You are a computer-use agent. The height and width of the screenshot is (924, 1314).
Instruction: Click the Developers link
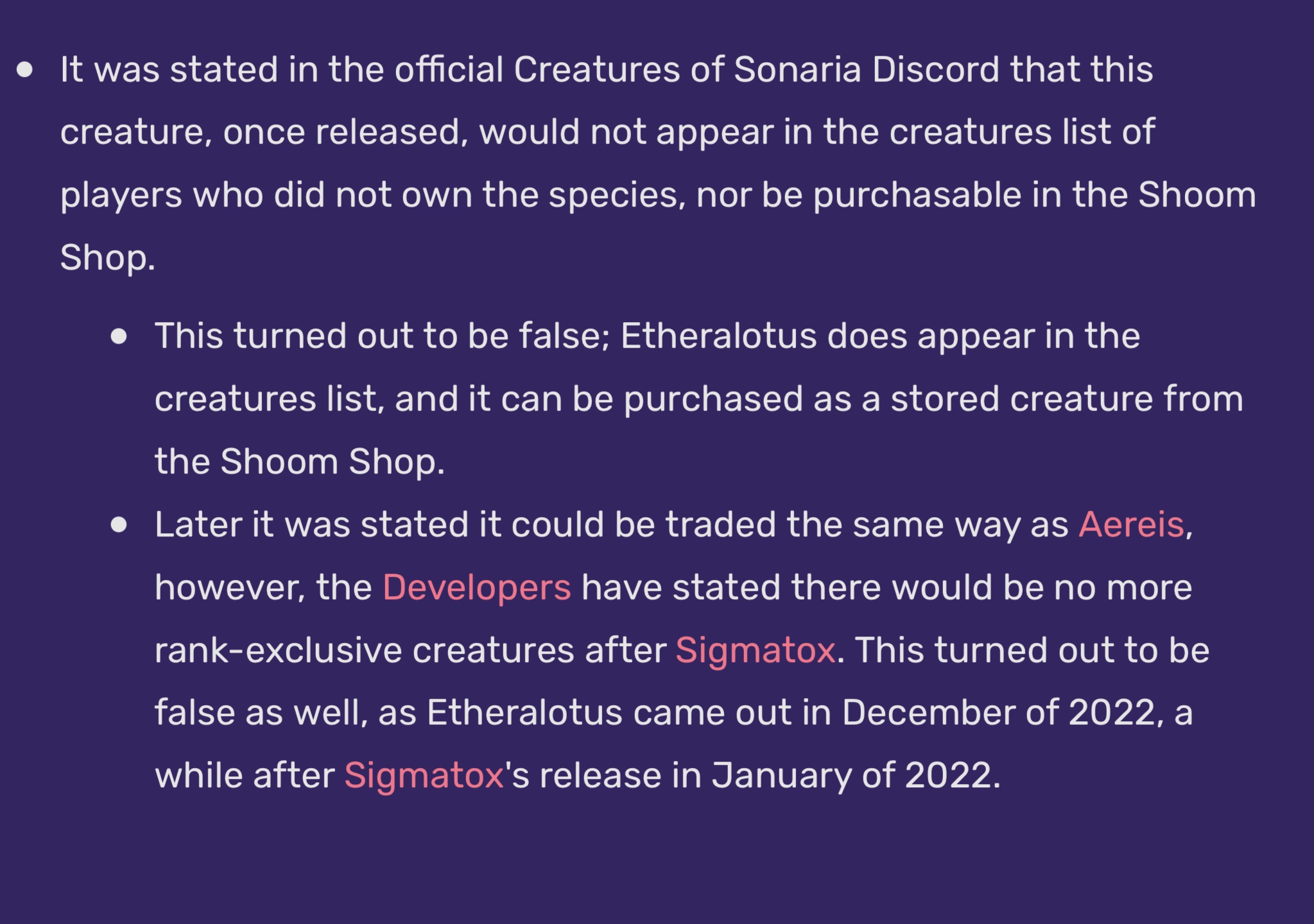(476, 587)
